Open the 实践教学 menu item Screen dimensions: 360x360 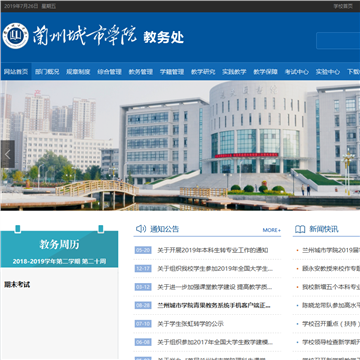pyautogui.click(x=234, y=72)
